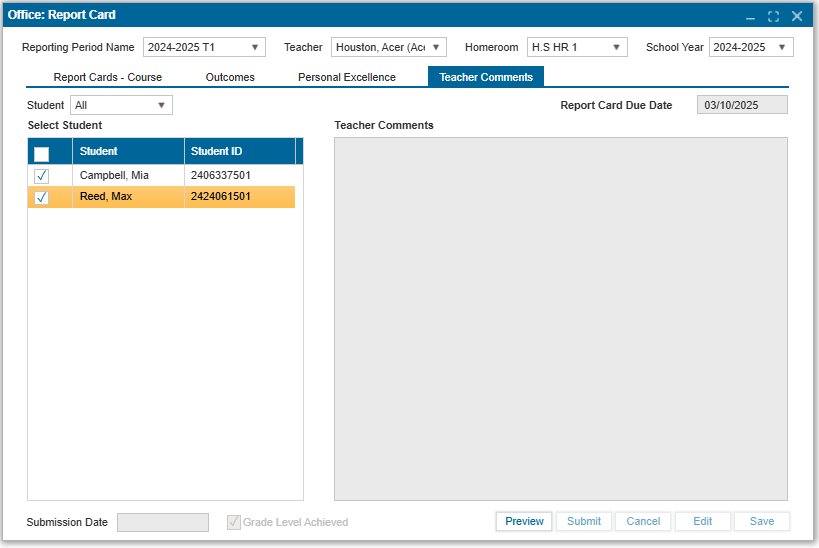819x548 pixels.
Task: Uncheck the Campbell, Mia checkbox
Action: (x=41, y=176)
